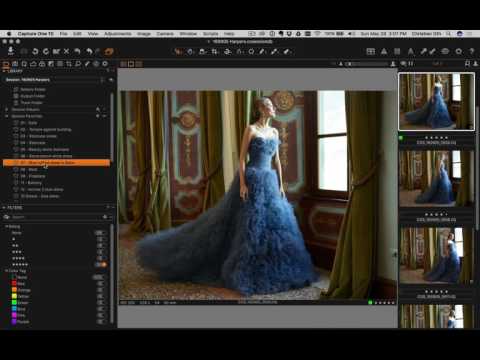Open the Adjustments menu
This screenshot has height=360, width=480.
pyautogui.click(x=118, y=34)
